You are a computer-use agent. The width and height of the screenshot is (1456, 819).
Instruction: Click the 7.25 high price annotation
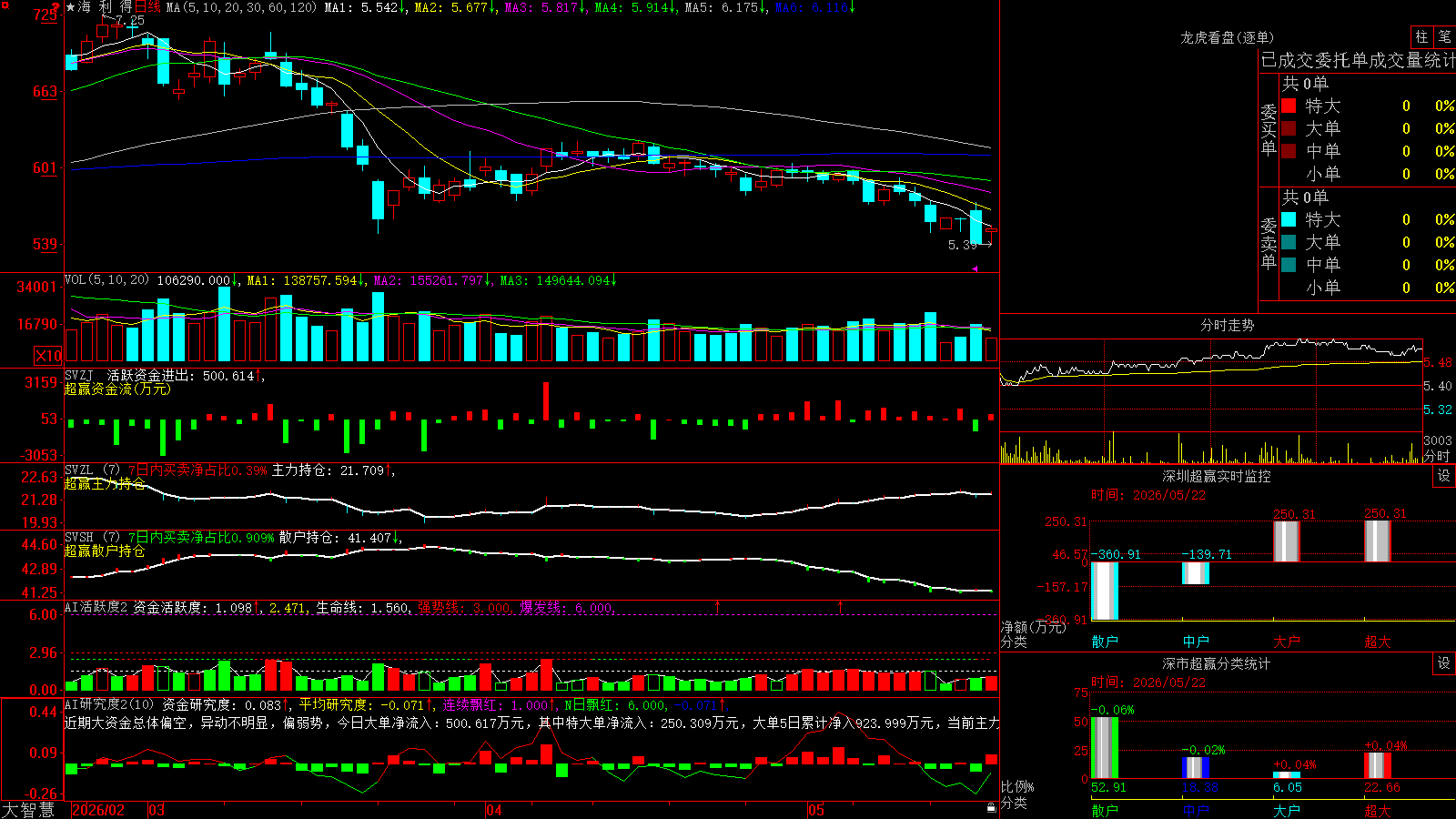(130, 20)
